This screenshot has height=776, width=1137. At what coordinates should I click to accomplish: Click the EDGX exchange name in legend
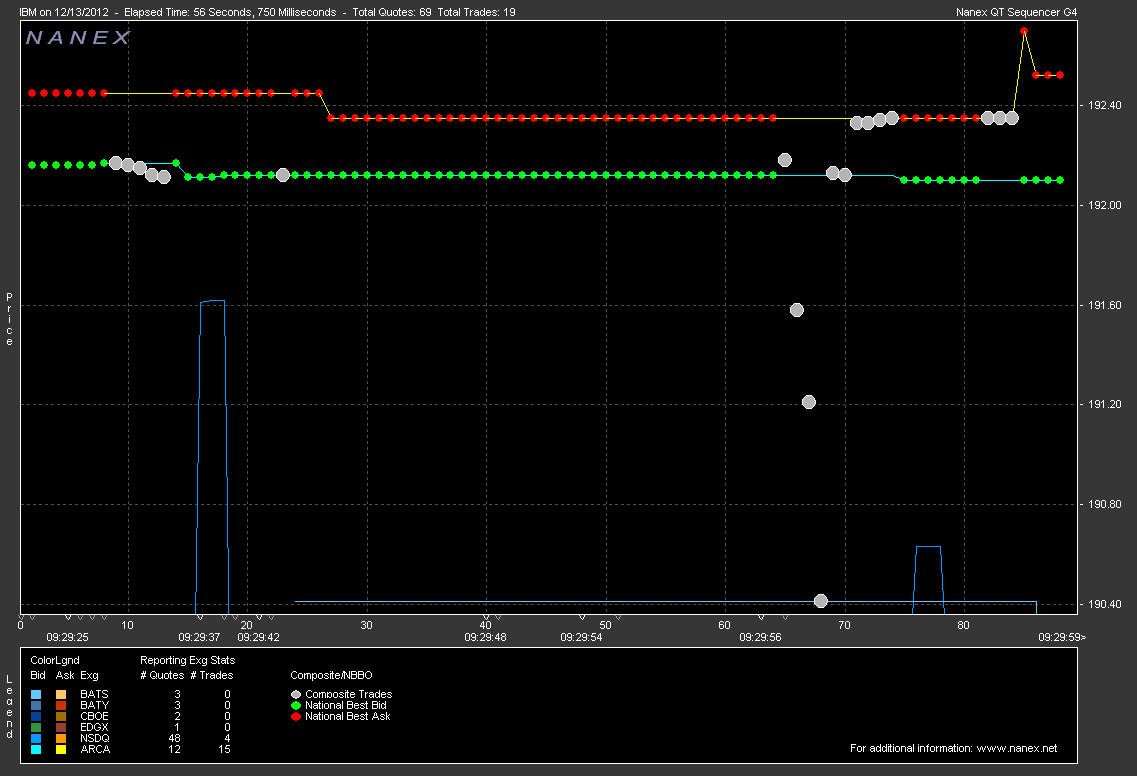click(94, 727)
